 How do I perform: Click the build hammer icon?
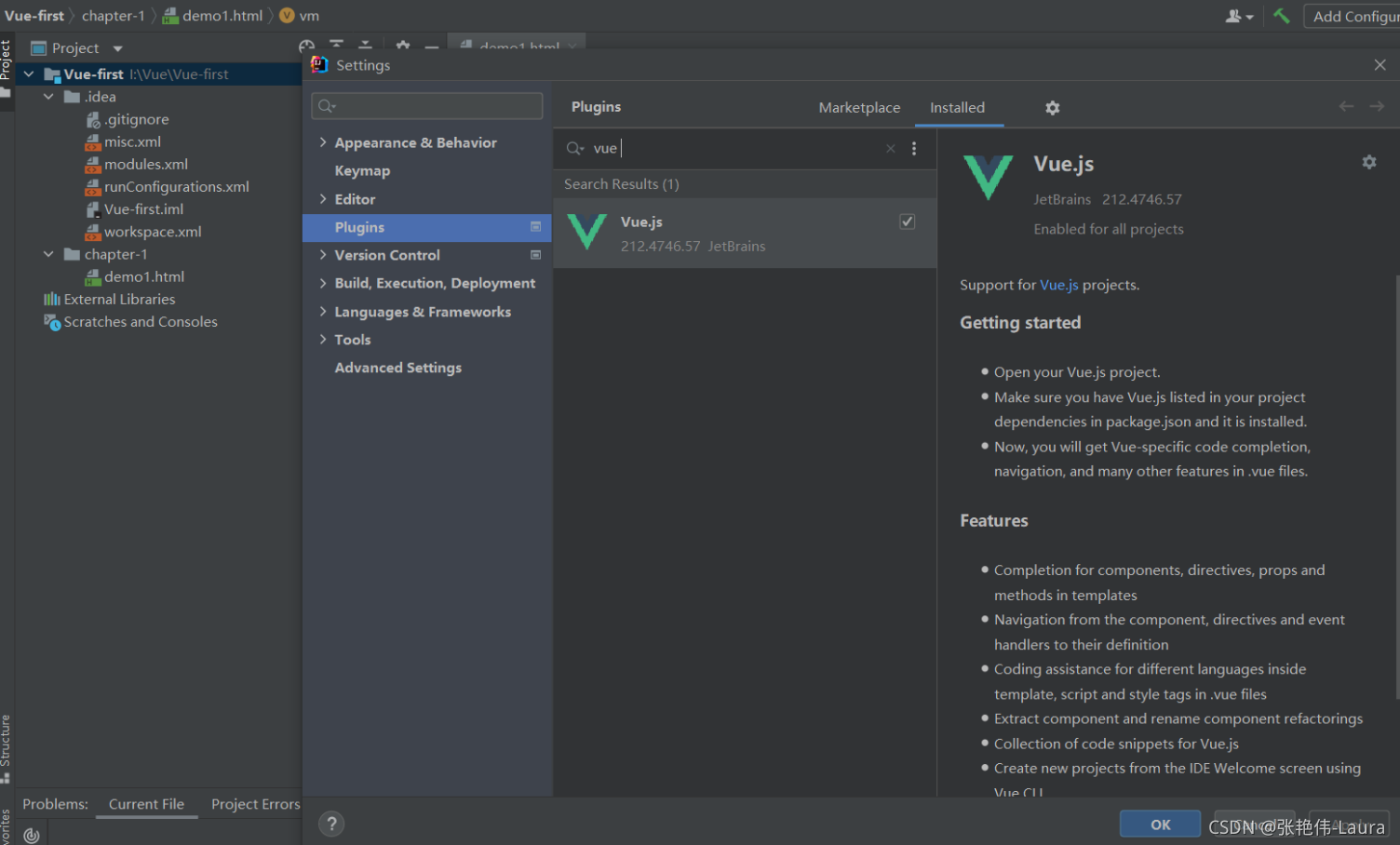click(x=1282, y=16)
